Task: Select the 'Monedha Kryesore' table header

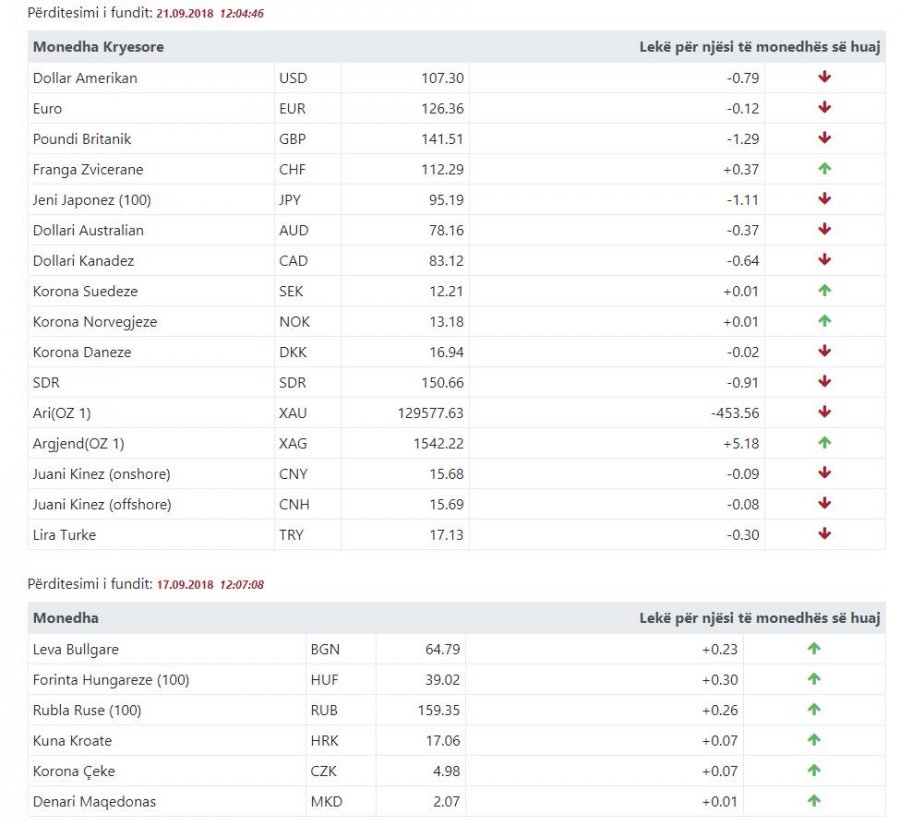Action: pos(98,47)
